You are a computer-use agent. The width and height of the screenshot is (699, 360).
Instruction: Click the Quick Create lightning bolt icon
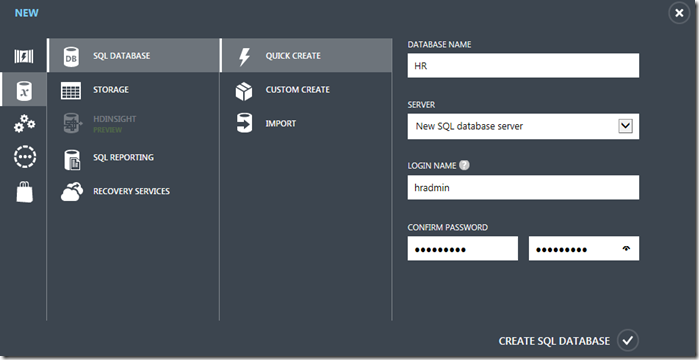pyautogui.click(x=244, y=57)
